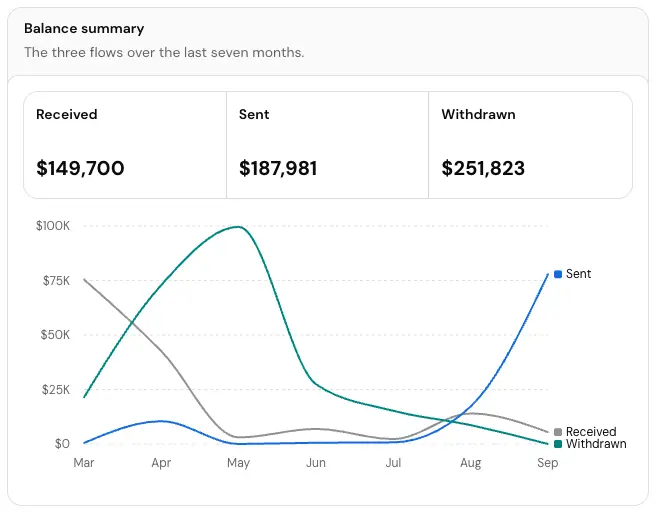
Task: Click the teal Withdrawn legend swatch
Action: [x=558, y=444]
